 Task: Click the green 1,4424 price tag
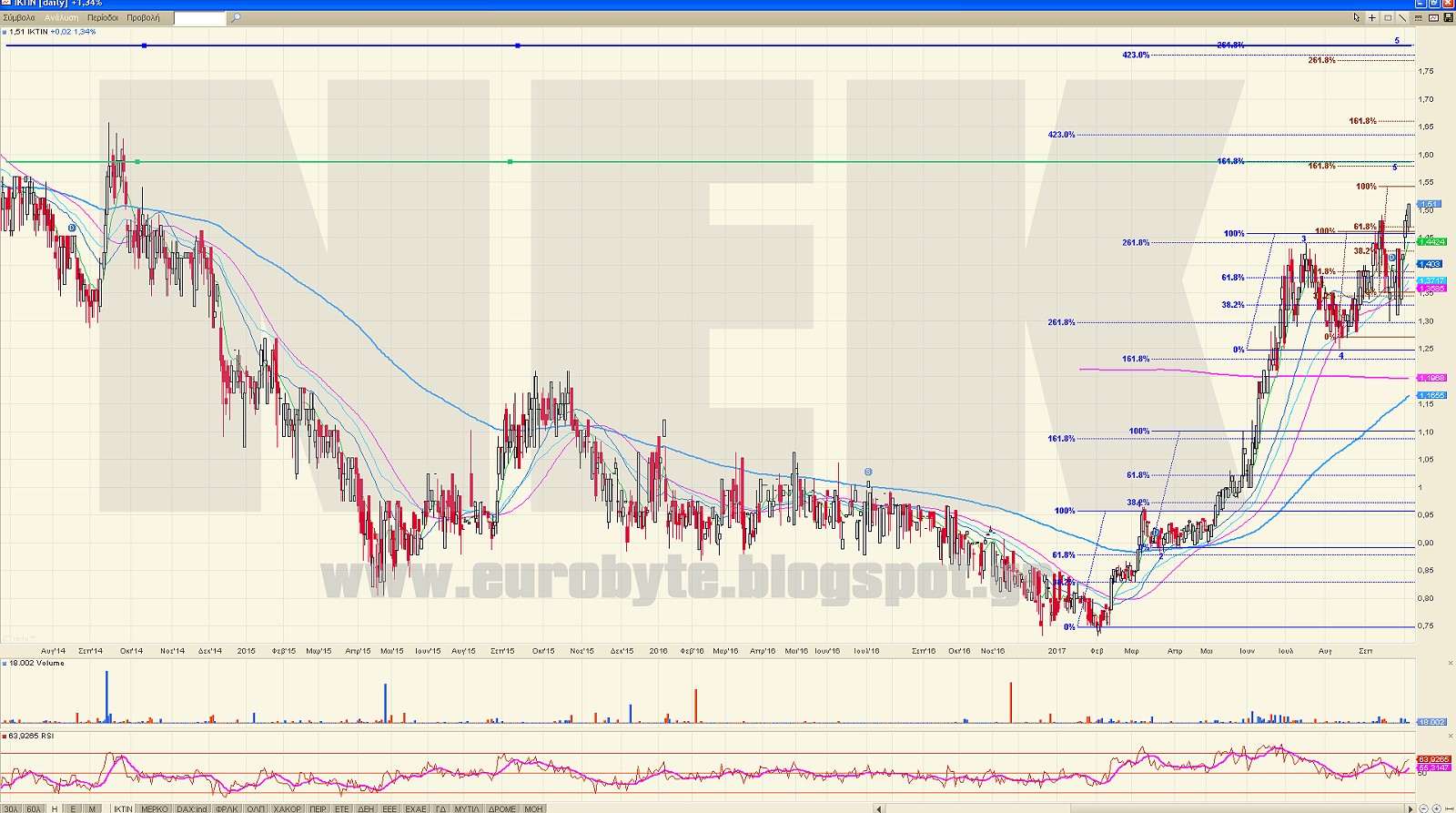(x=1432, y=241)
